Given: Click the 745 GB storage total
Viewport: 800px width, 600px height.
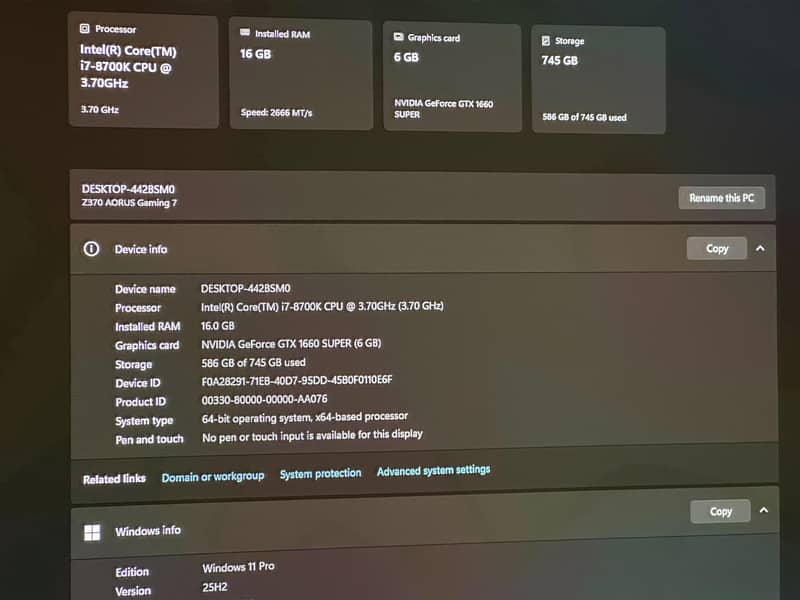Looking at the screenshot, I should coord(560,61).
